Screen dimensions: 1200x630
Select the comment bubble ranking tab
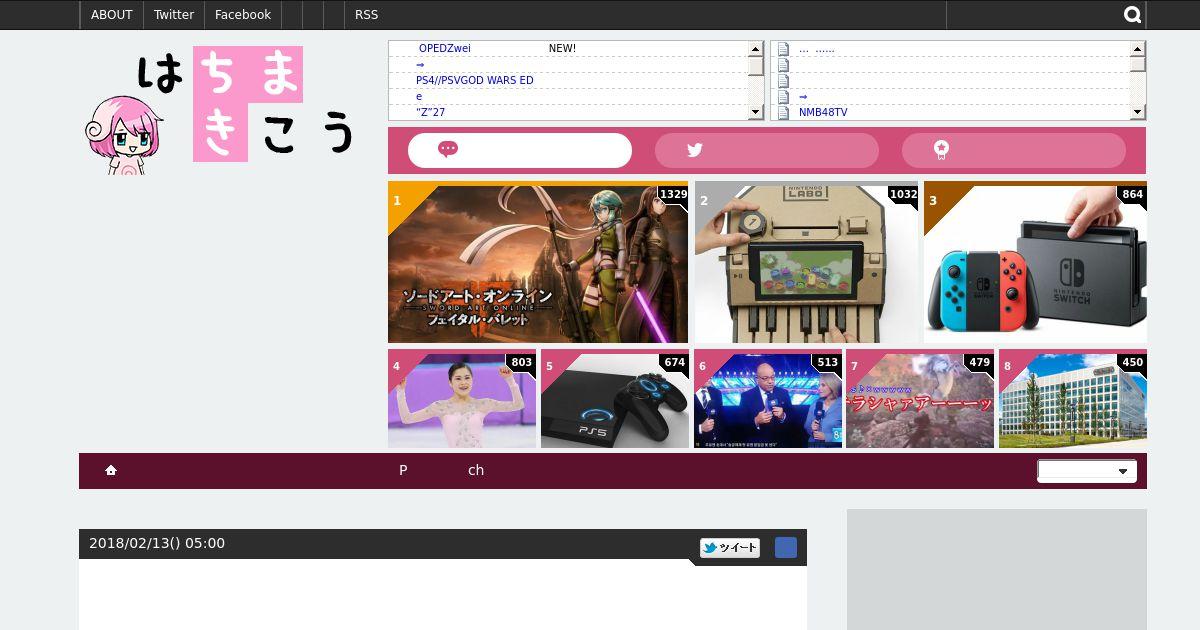tap(520, 150)
